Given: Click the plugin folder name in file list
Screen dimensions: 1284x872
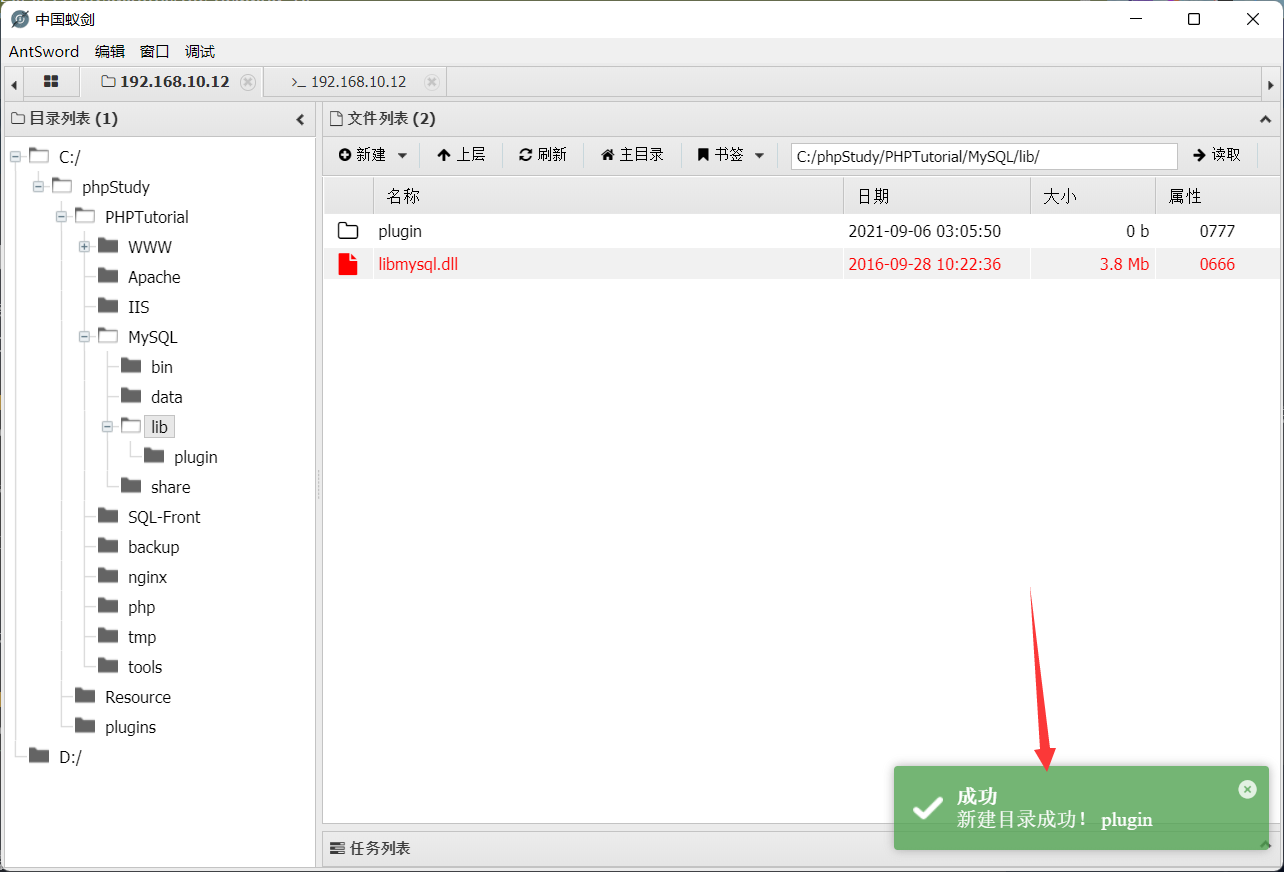Looking at the screenshot, I should tap(400, 232).
